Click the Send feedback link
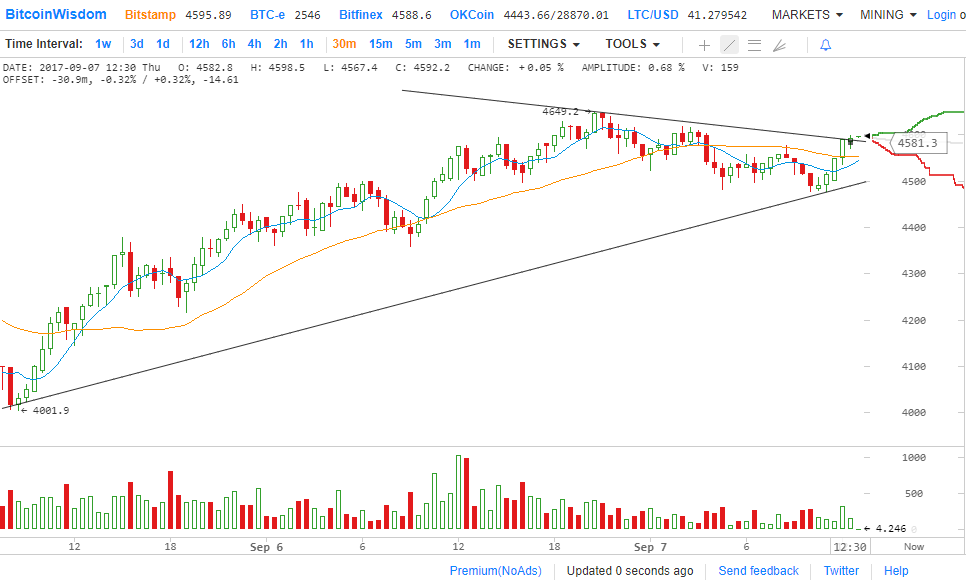 (x=758, y=571)
